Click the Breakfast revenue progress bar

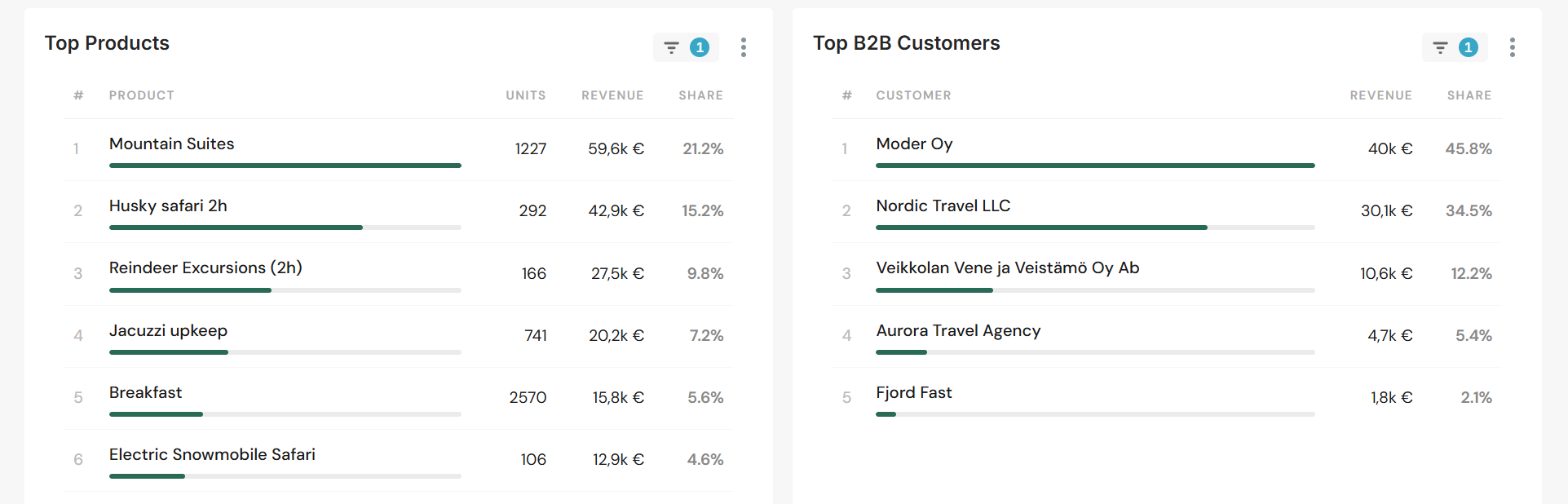point(285,414)
